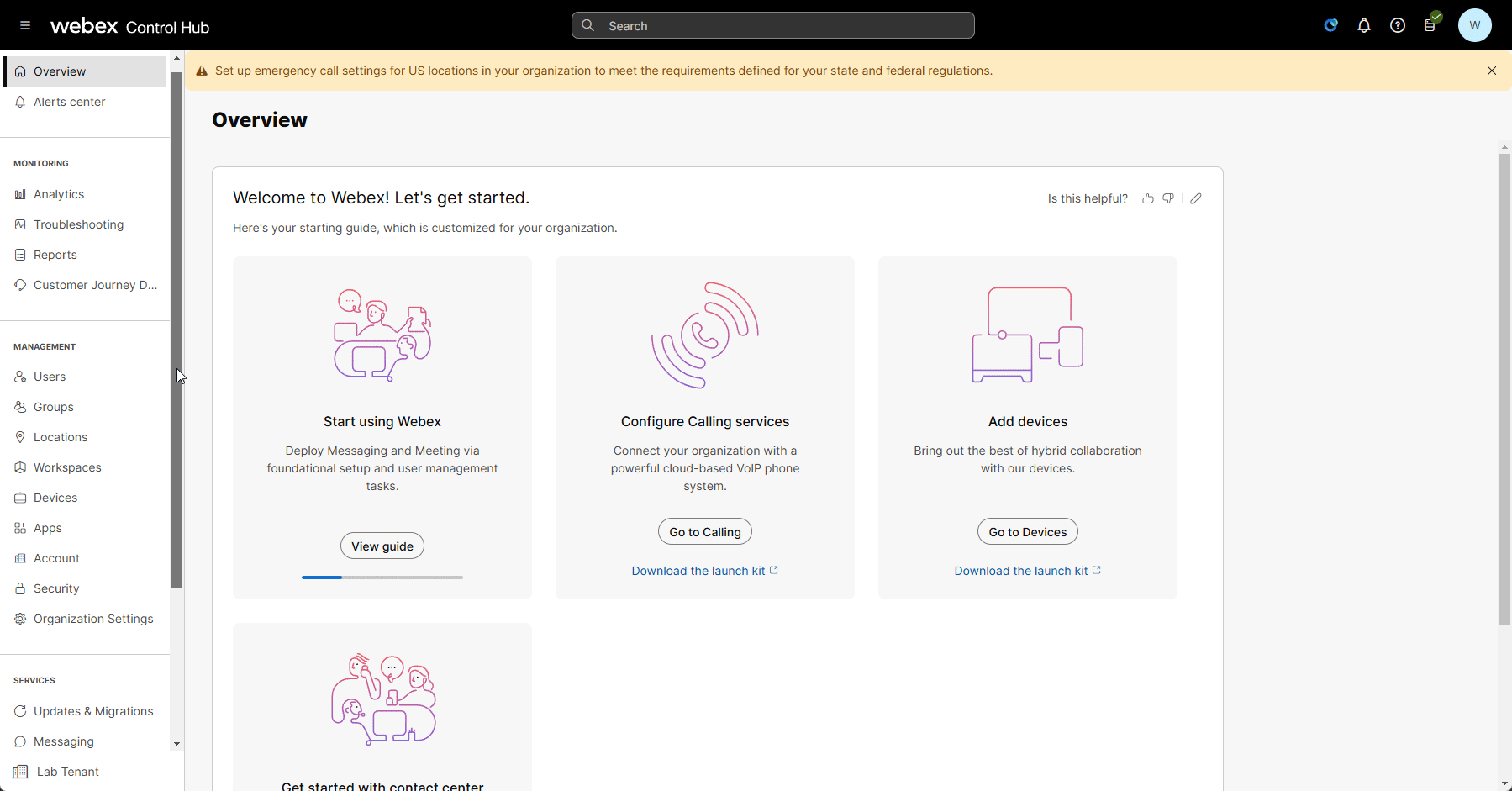Open Analytics in the sidebar

click(x=59, y=194)
